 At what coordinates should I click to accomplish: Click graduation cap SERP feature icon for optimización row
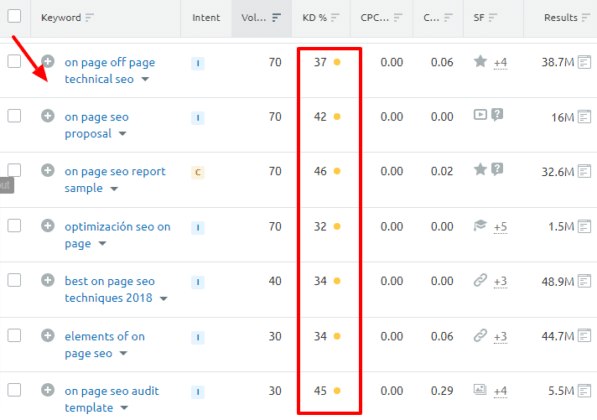point(480,225)
